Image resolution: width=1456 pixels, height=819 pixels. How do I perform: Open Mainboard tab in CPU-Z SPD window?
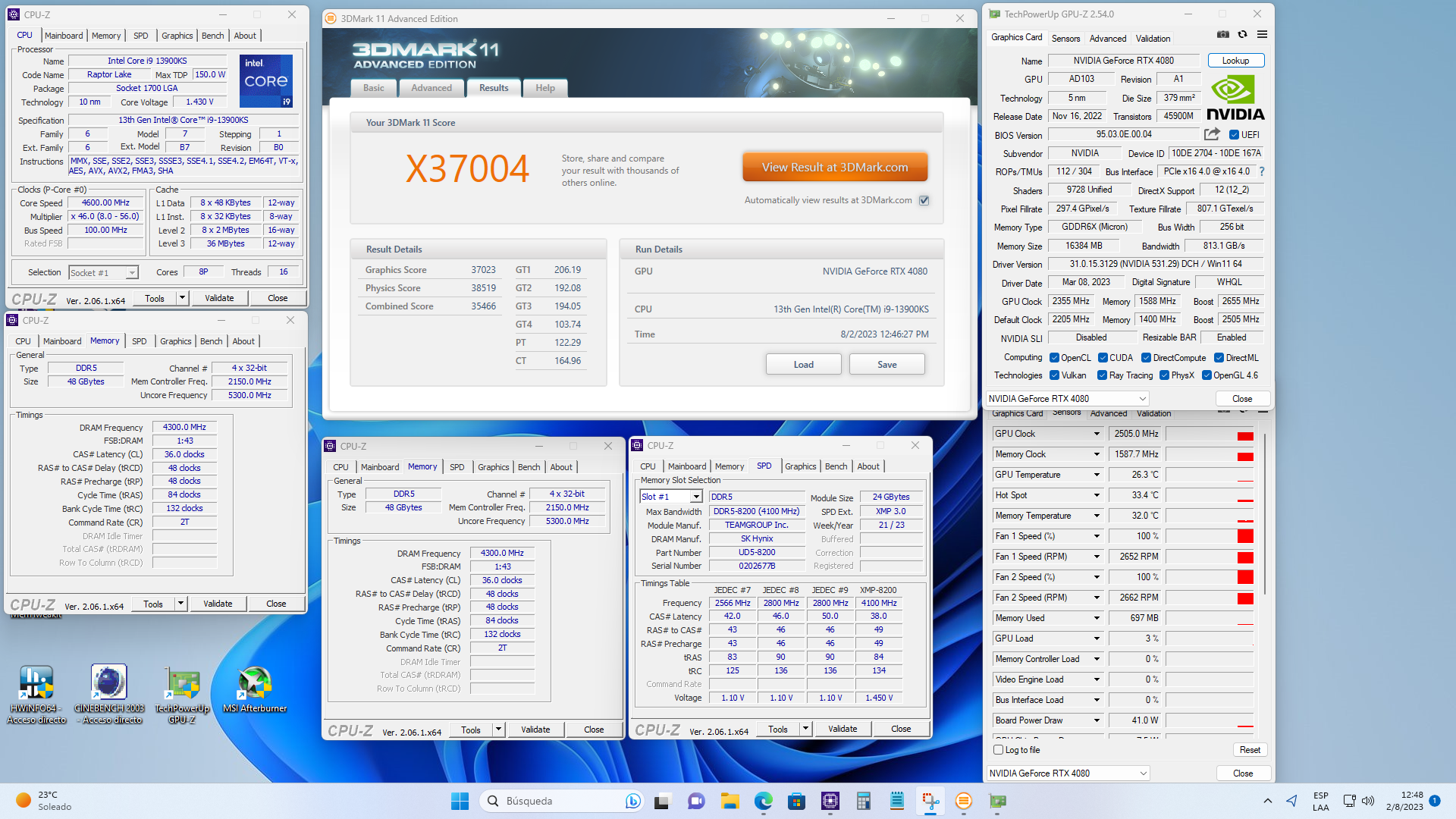(x=687, y=466)
